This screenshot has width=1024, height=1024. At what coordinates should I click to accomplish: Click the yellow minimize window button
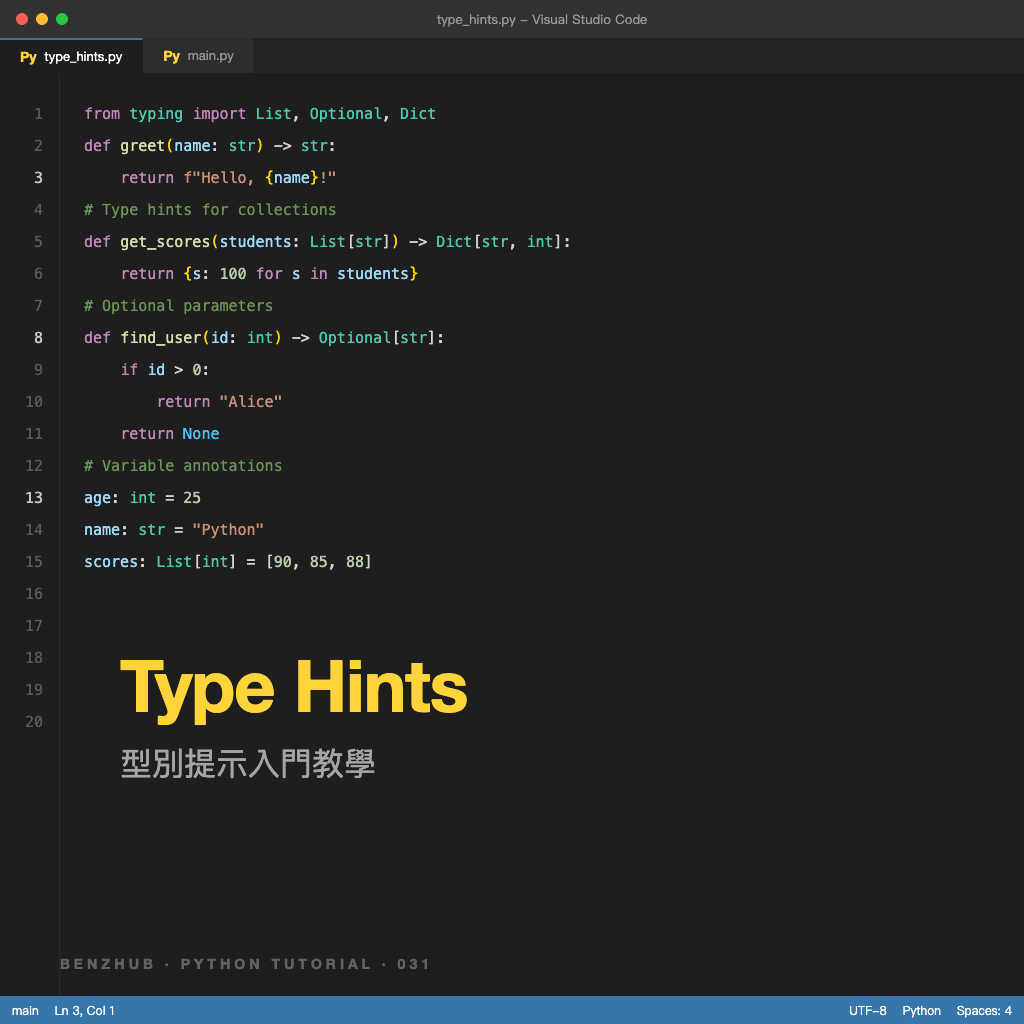coord(42,19)
